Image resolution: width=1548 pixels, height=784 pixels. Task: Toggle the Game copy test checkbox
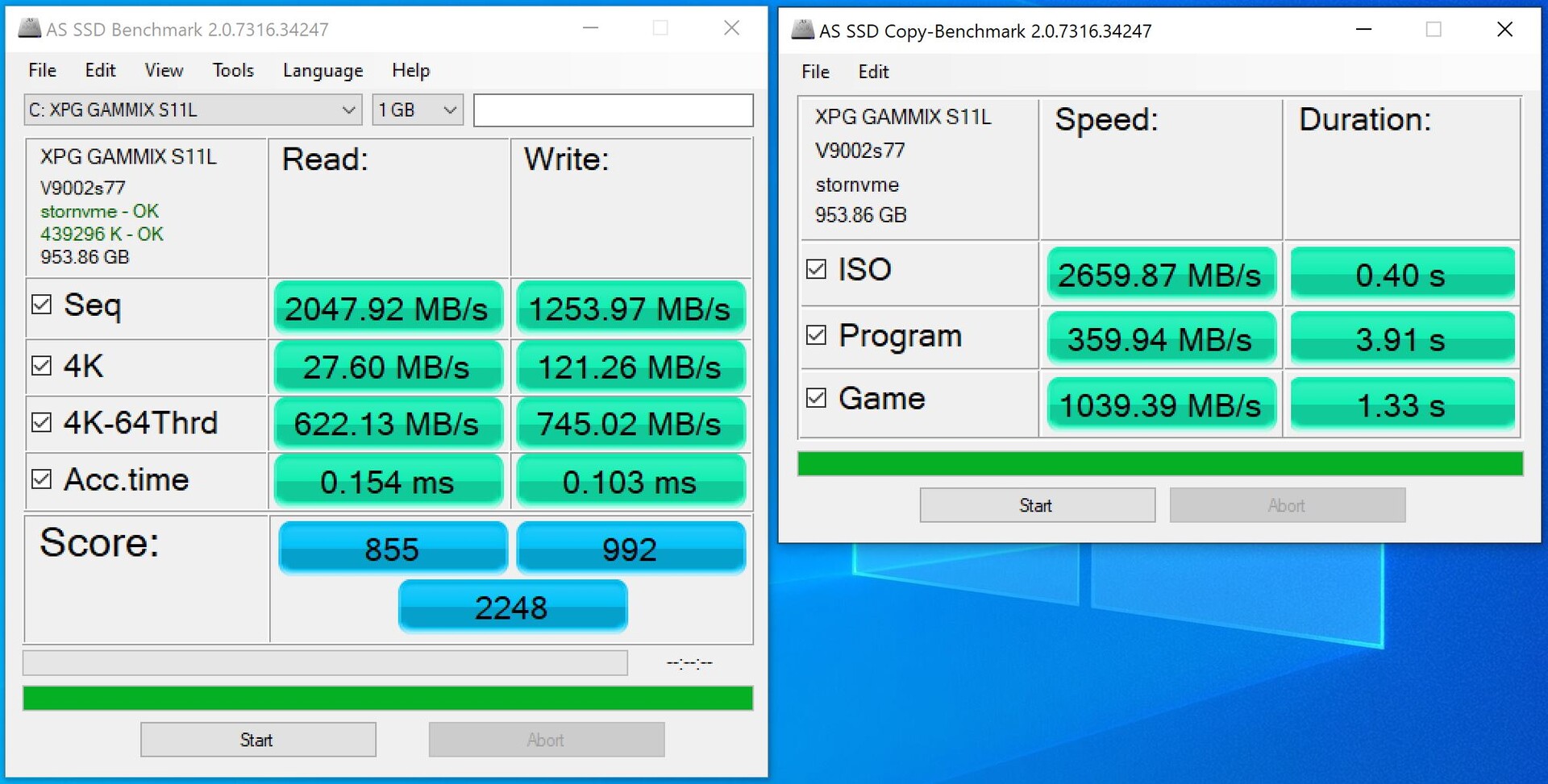pyautogui.click(x=816, y=398)
